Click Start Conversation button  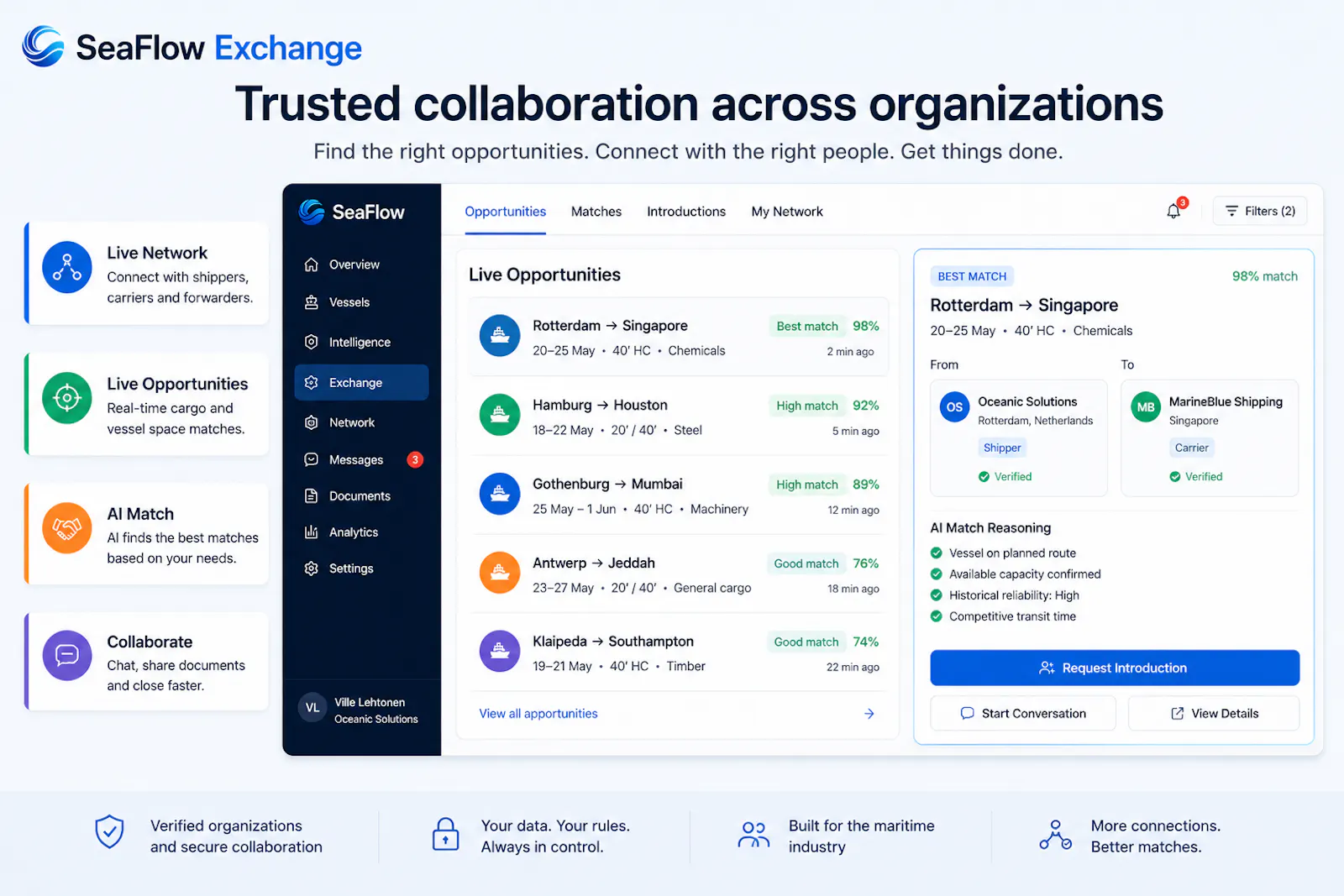click(1023, 713)
